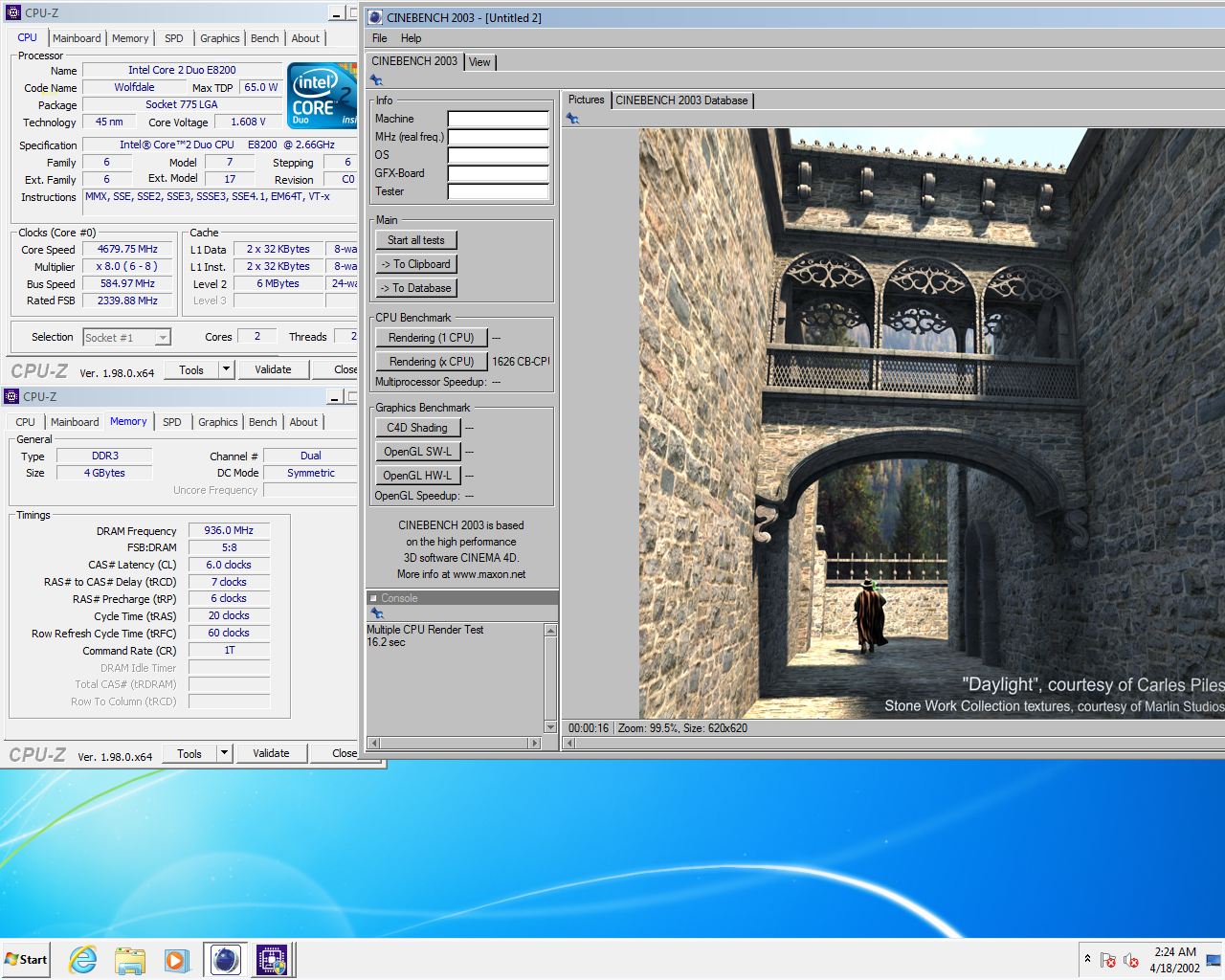Click the rendered Daylight picture
The height and width of the screenshot is (980, 1225).
(932, 423)
